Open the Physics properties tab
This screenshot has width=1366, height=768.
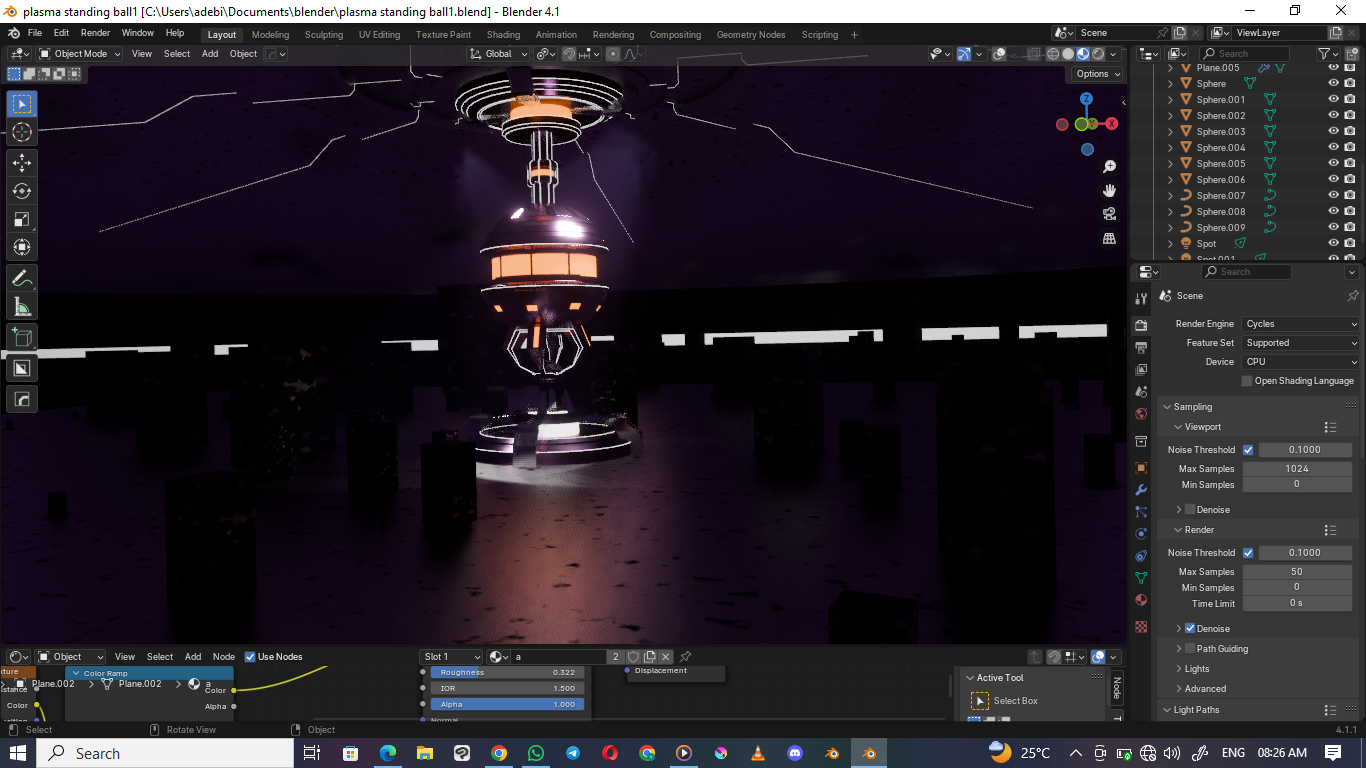coord(1141,534)
